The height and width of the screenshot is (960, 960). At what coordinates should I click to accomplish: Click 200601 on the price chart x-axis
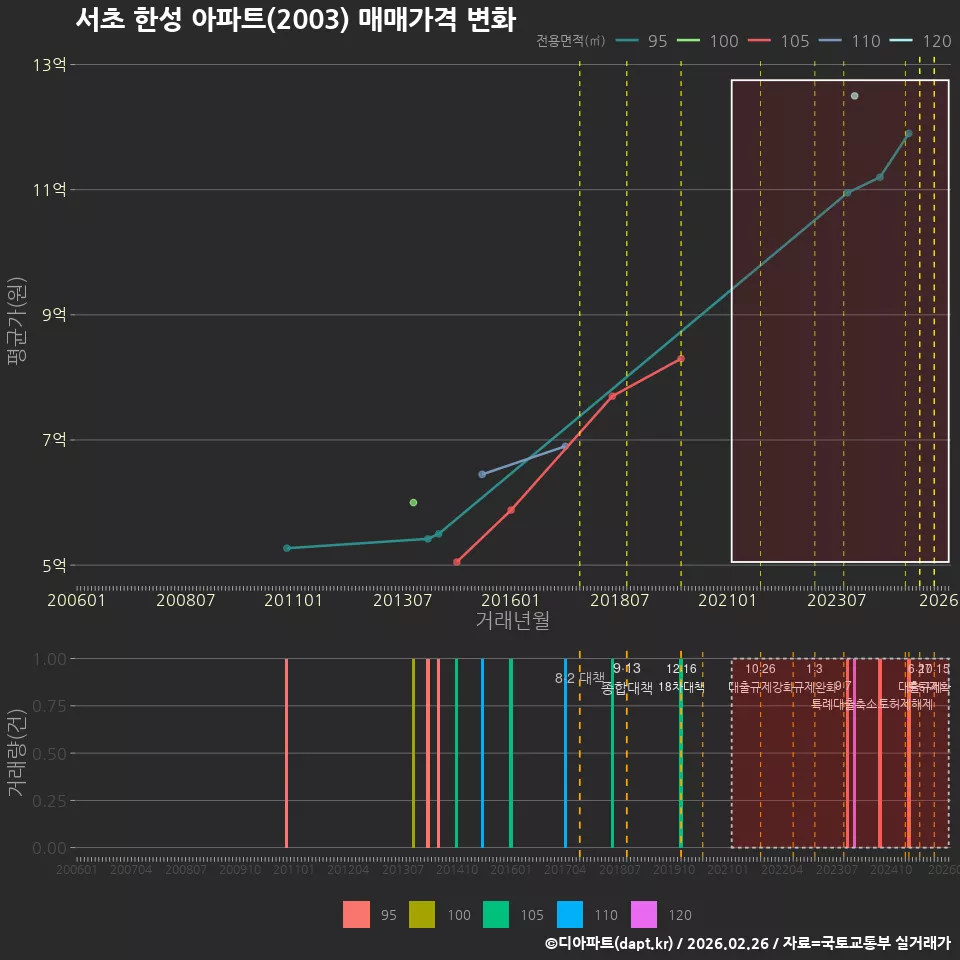click(x=77, y=600)
